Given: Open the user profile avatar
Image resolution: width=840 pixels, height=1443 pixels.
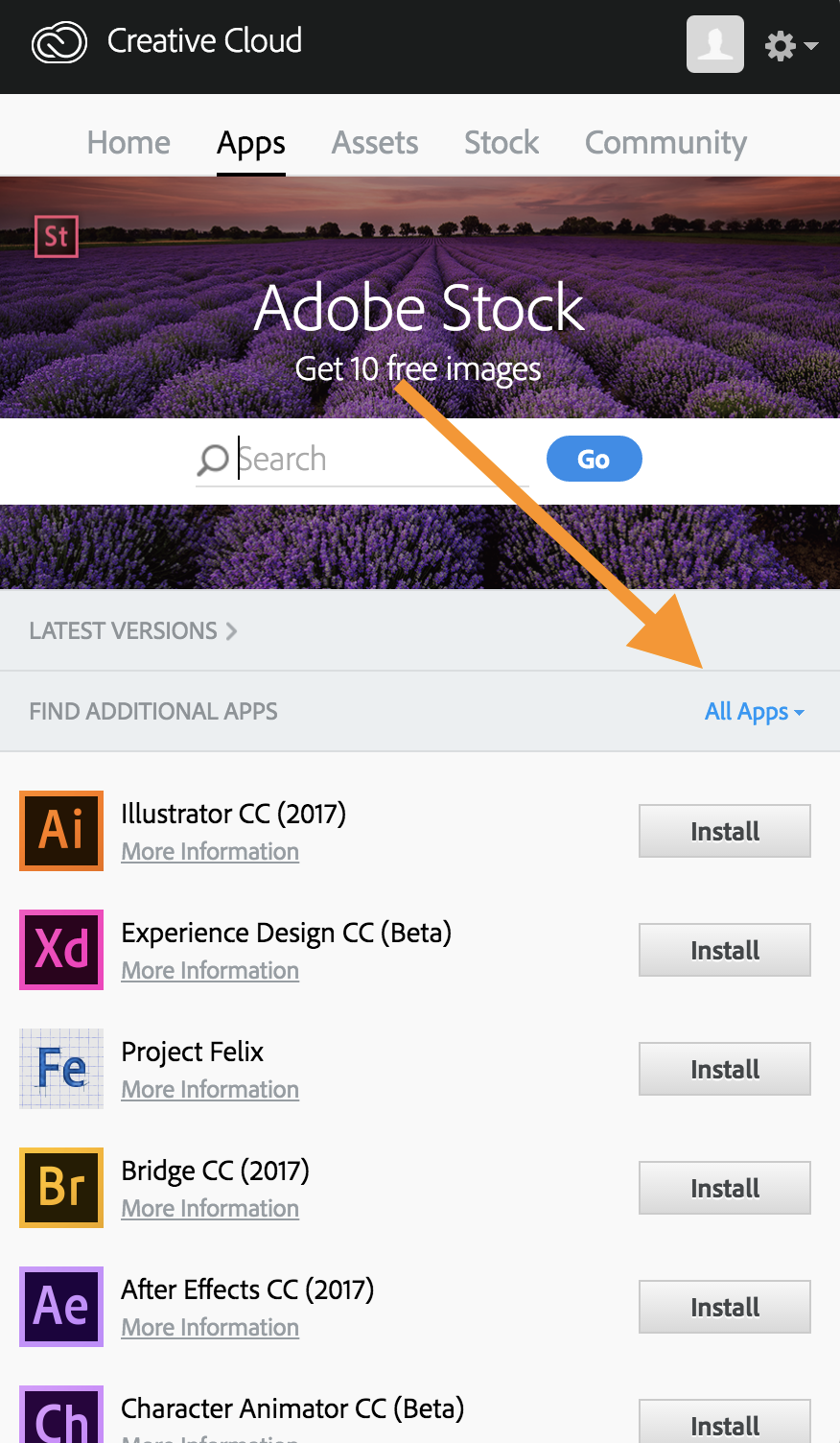Looking at the screenshot, I should click(715, 44).
